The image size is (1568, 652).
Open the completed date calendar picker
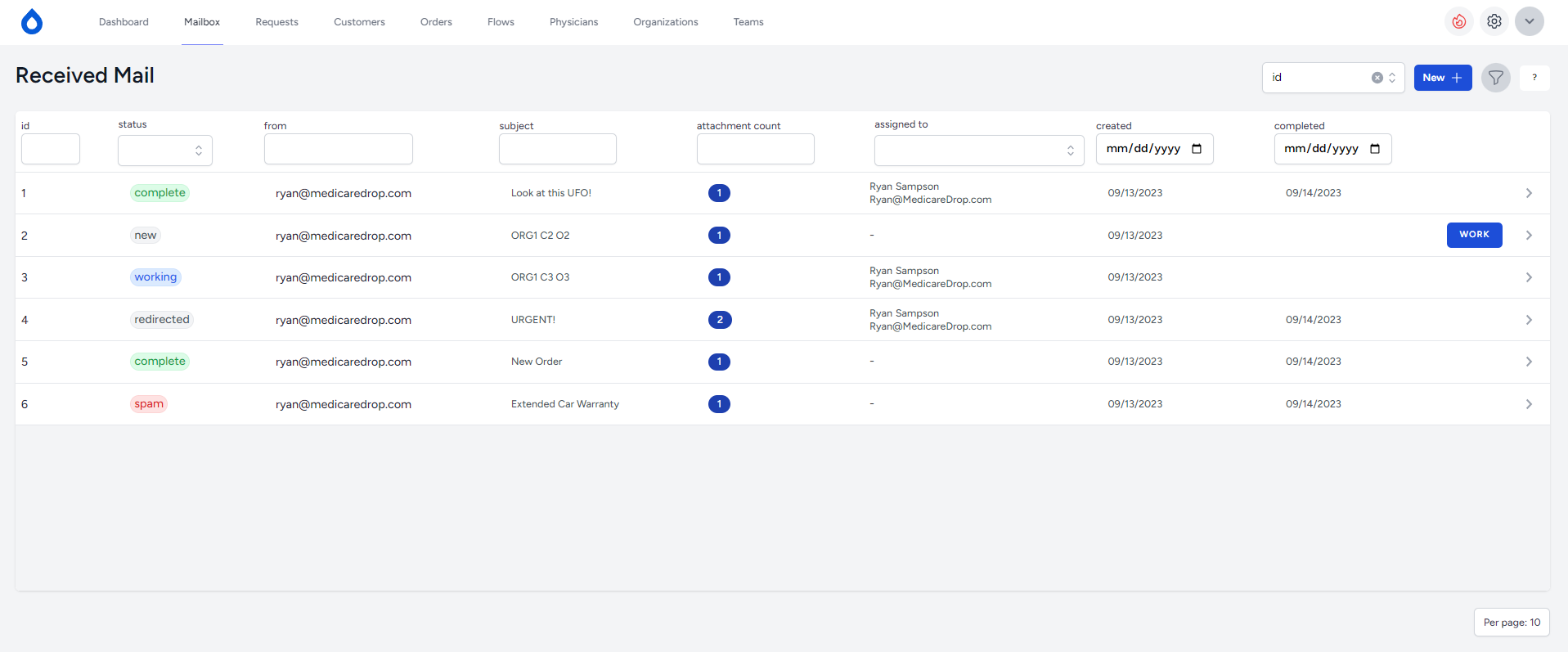tap(1375, 149)
